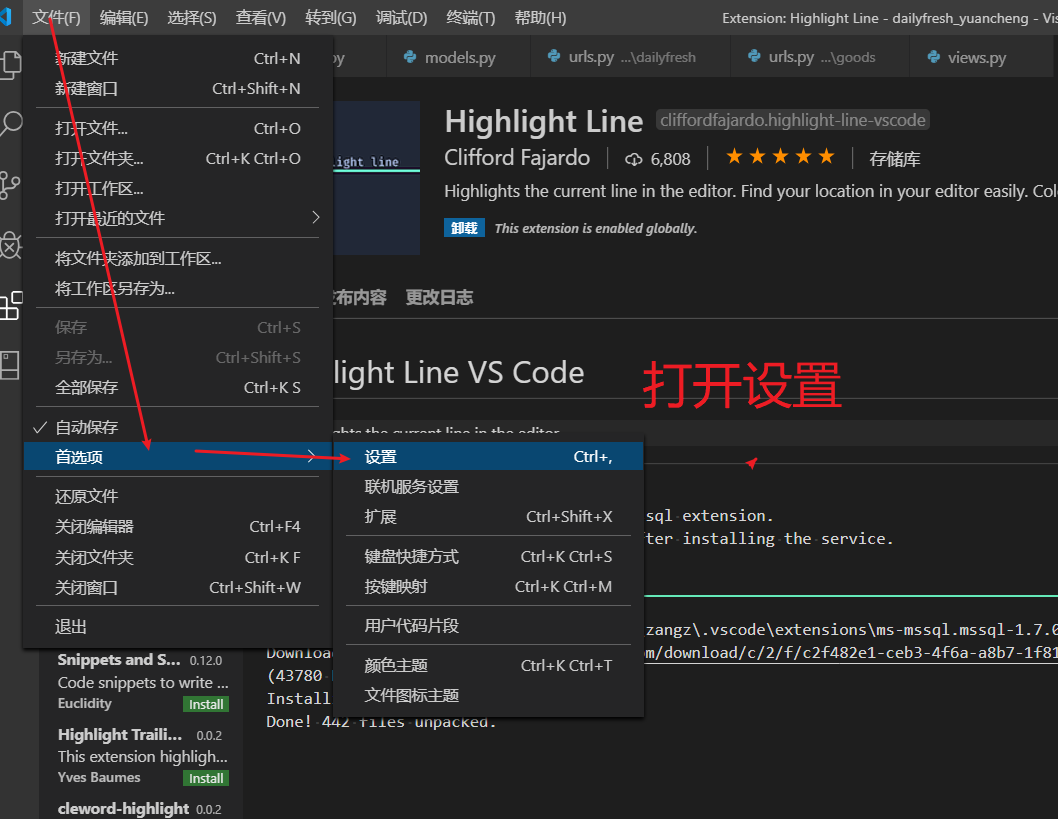This screenshot has height=819, width=1058.
Task: Open the 存储库 (Repository) link
Action: pyautogui.click(x=895, y=159)
